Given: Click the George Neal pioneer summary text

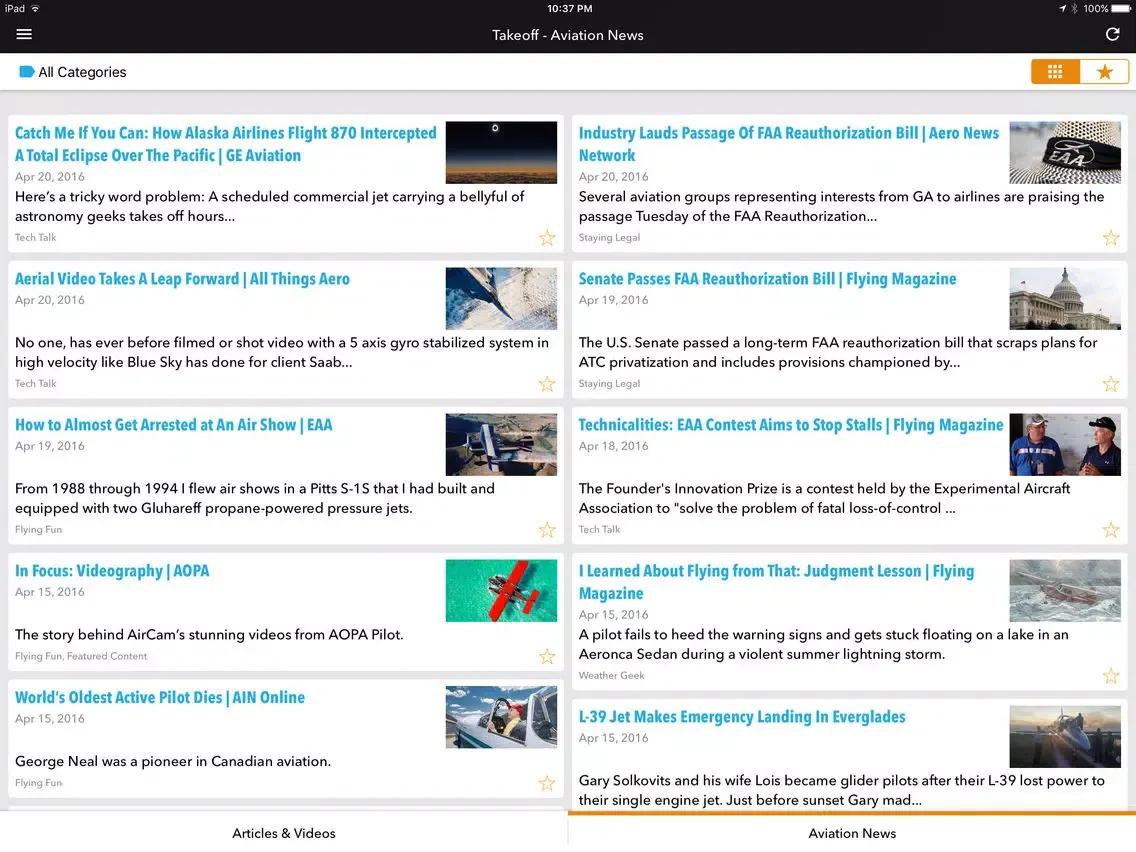Looking at the screenshot, I should coord(173,761).
